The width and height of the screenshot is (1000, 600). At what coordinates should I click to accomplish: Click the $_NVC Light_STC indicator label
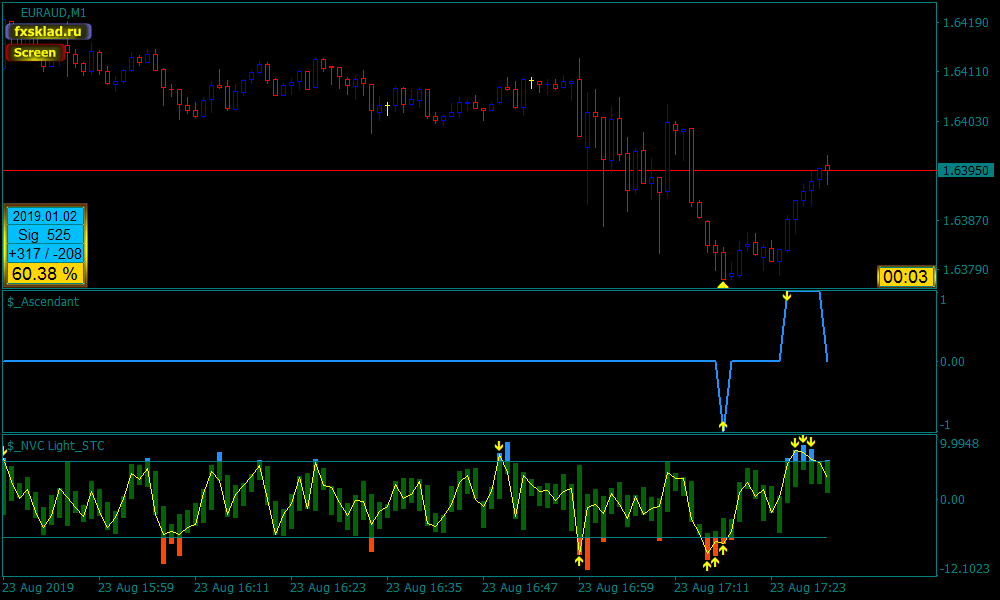(x=56, y=445)
